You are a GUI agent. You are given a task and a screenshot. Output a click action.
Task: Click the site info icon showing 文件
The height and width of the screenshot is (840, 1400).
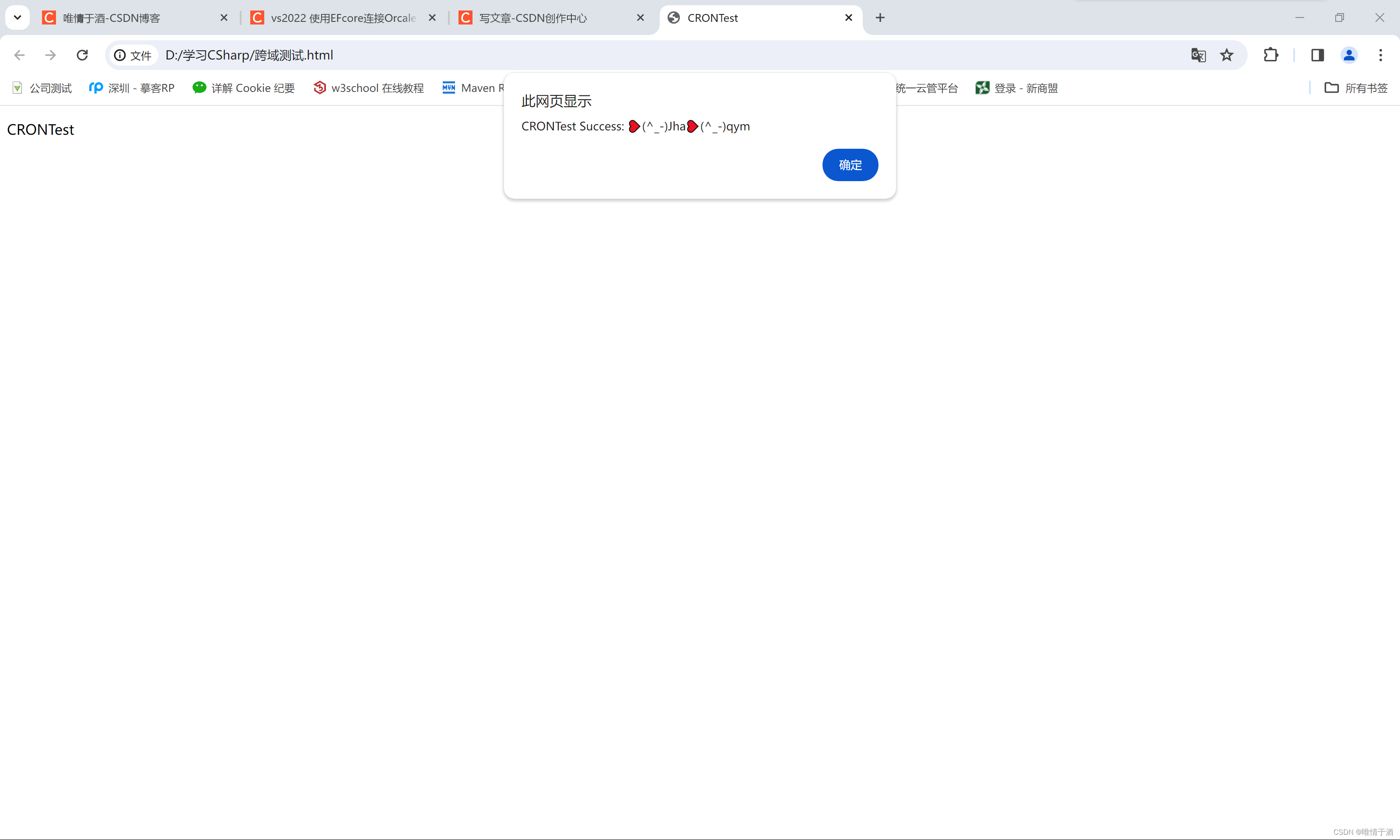point(119,55)
